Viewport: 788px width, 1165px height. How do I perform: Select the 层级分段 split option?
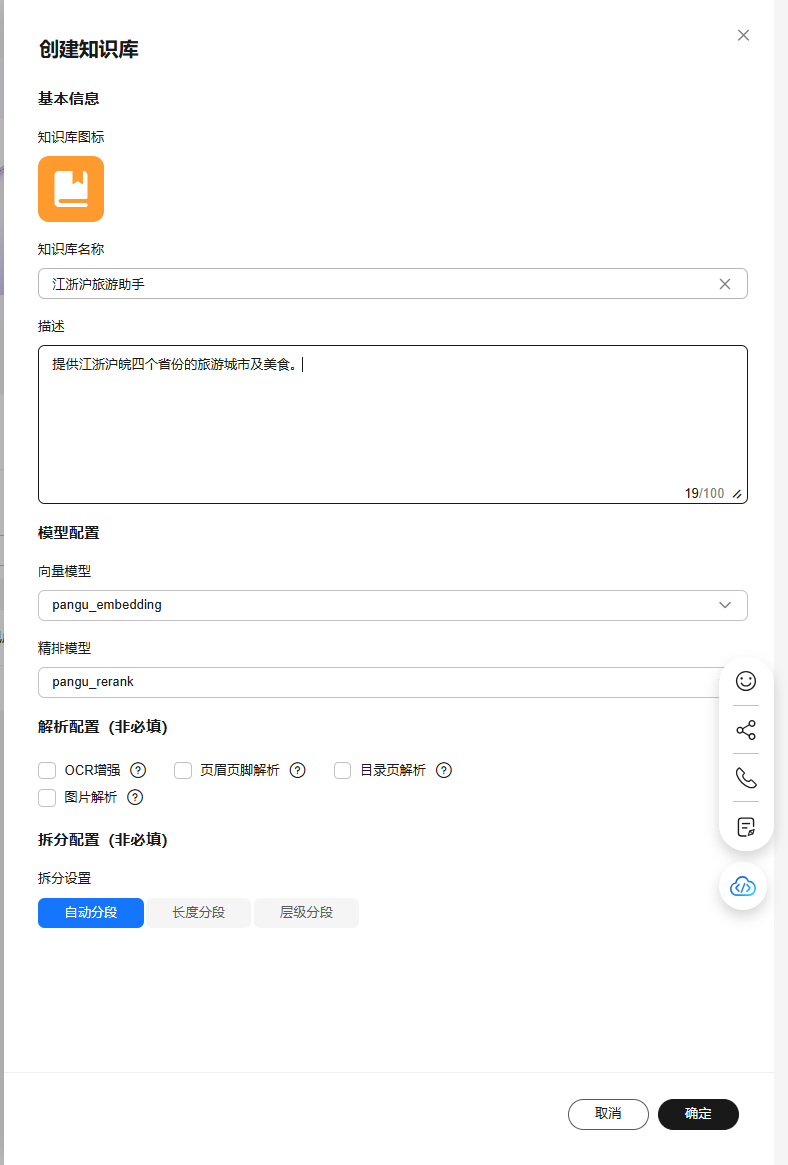coord(306,913)
